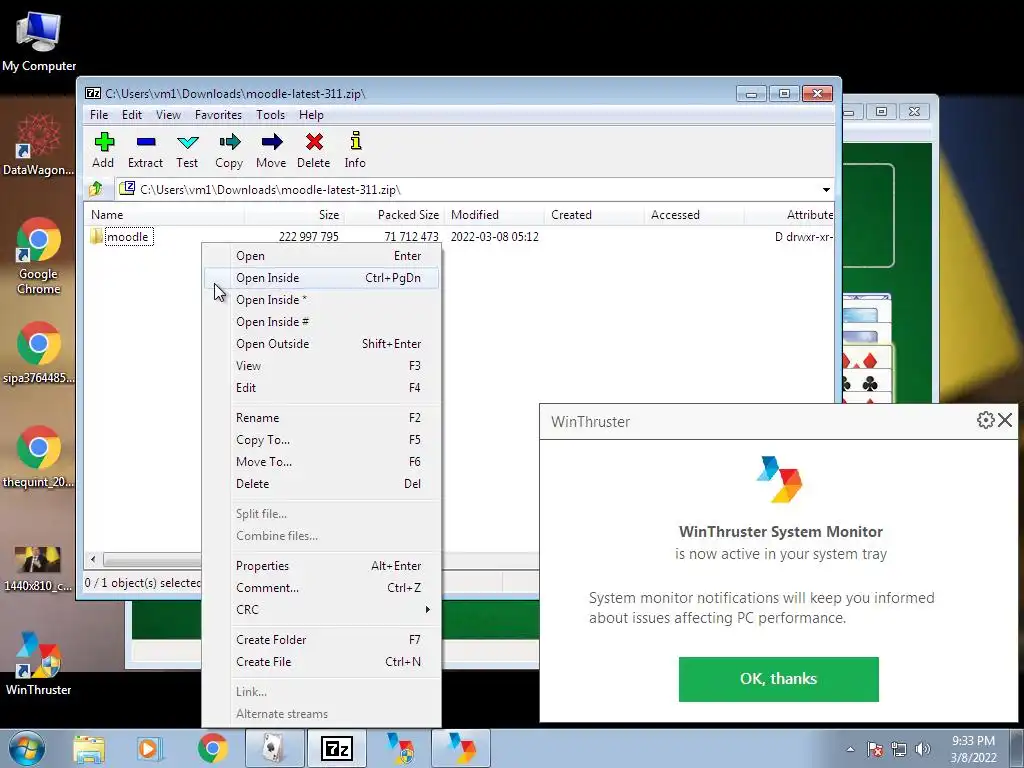
Task: Open the Favorites menu
Action: (x=218, y=115)
